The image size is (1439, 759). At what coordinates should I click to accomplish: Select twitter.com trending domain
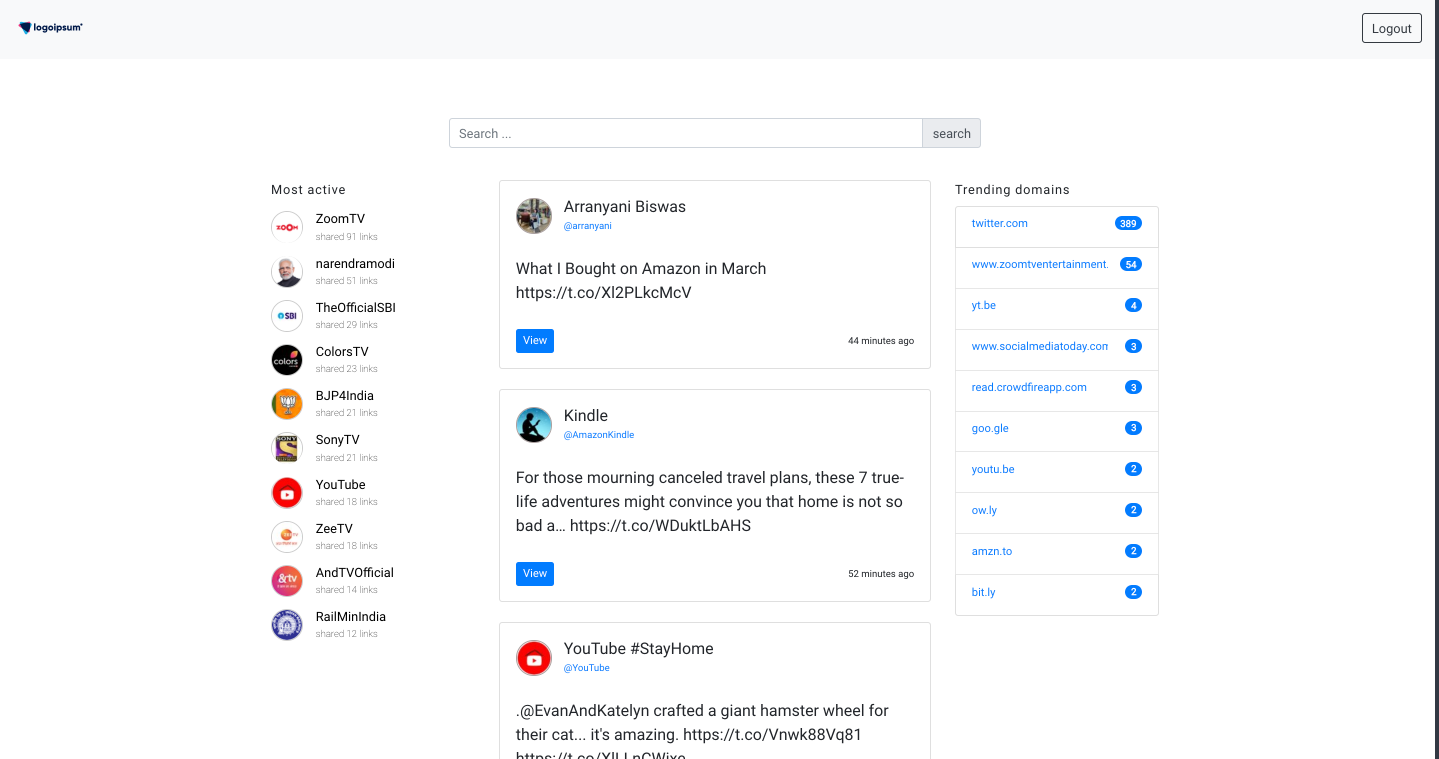(1000, 223)
